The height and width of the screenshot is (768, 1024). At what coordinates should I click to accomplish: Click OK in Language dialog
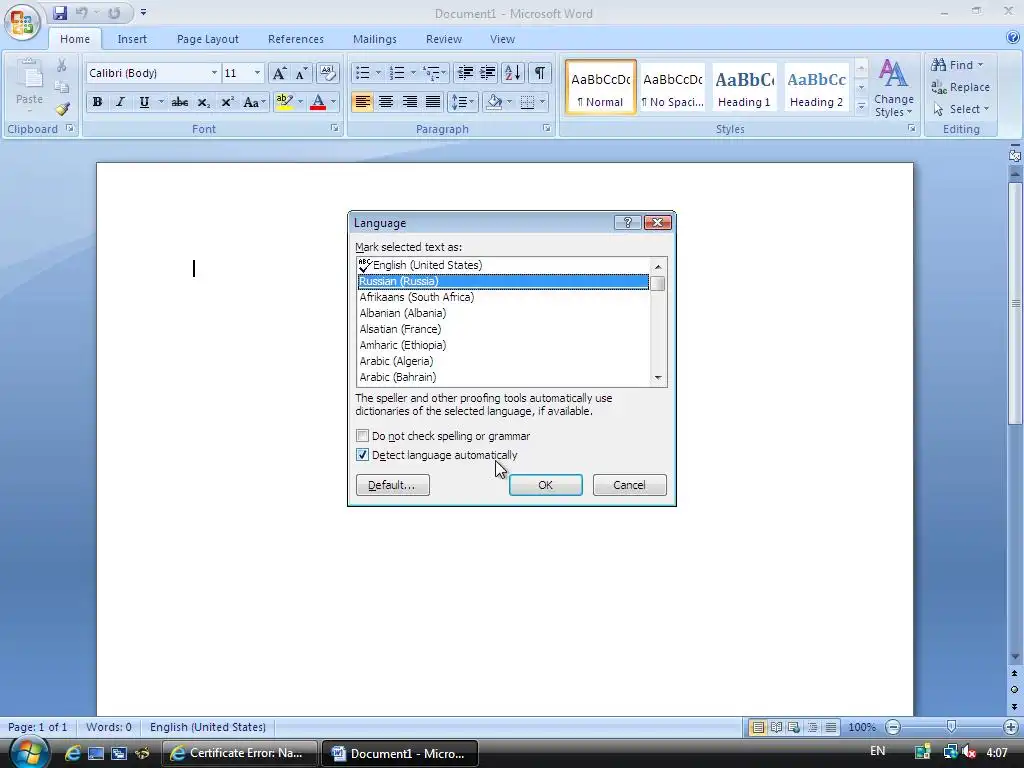tap(546, 485)
